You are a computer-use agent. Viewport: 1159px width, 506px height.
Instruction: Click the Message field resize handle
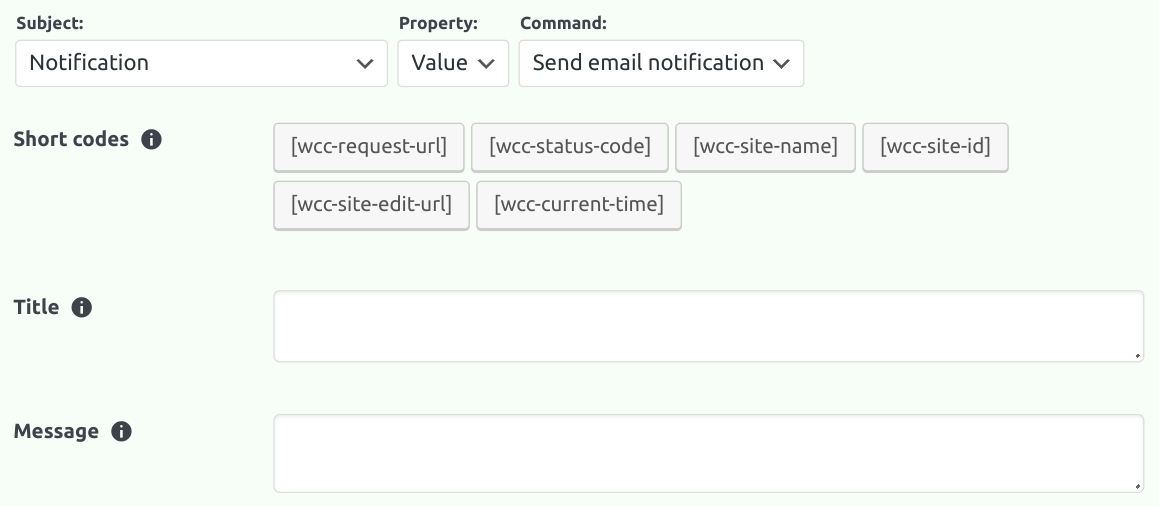coord(1139,487)
